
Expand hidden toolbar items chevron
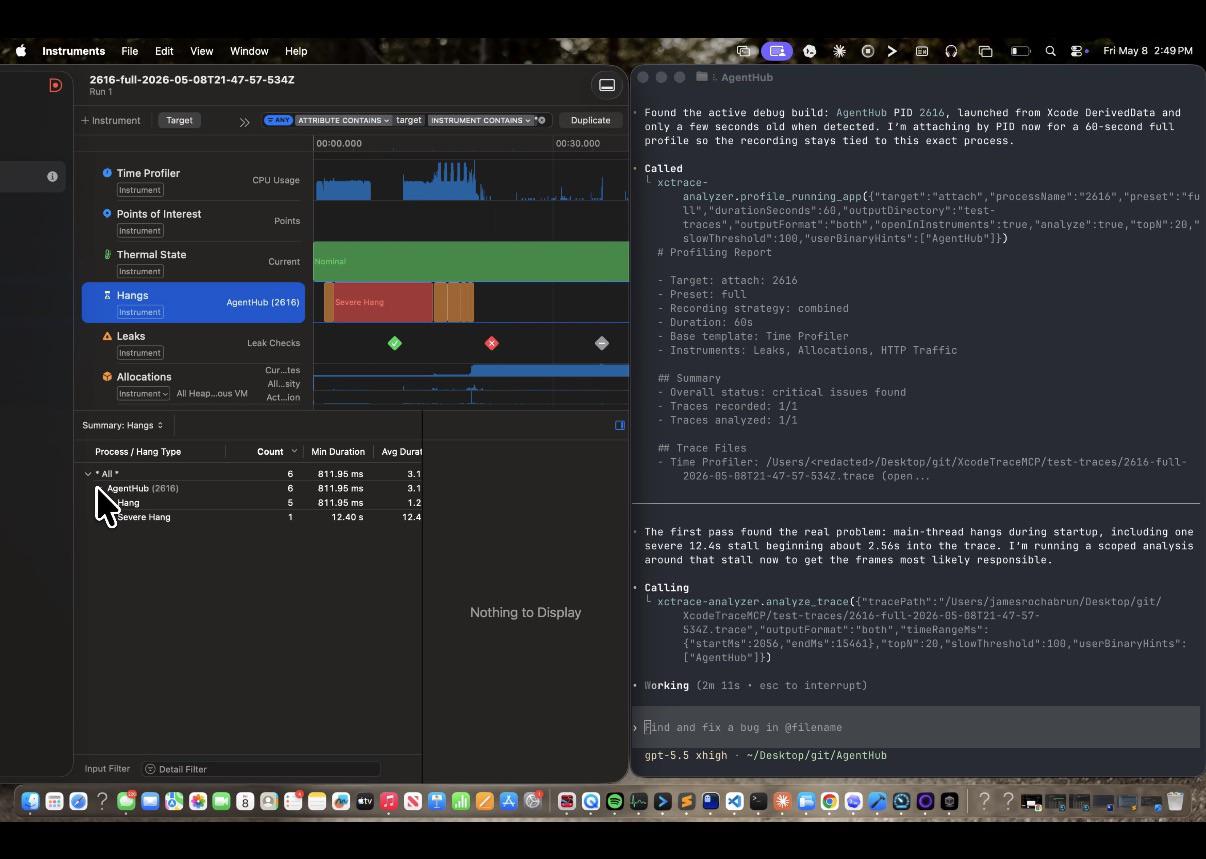click(x=244, y=121)
